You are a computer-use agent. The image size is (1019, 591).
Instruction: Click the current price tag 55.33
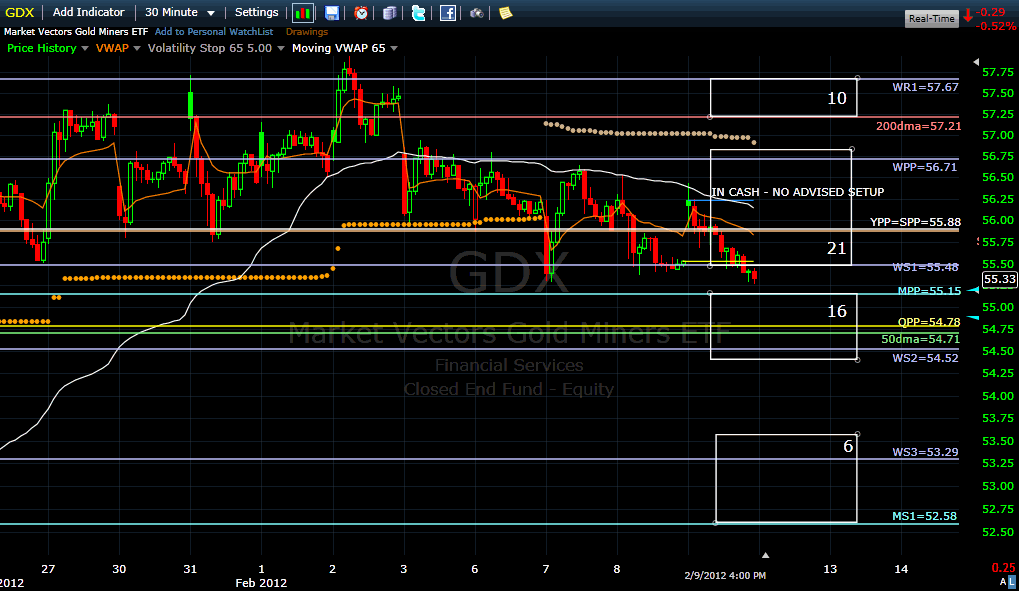(1000, 280)
